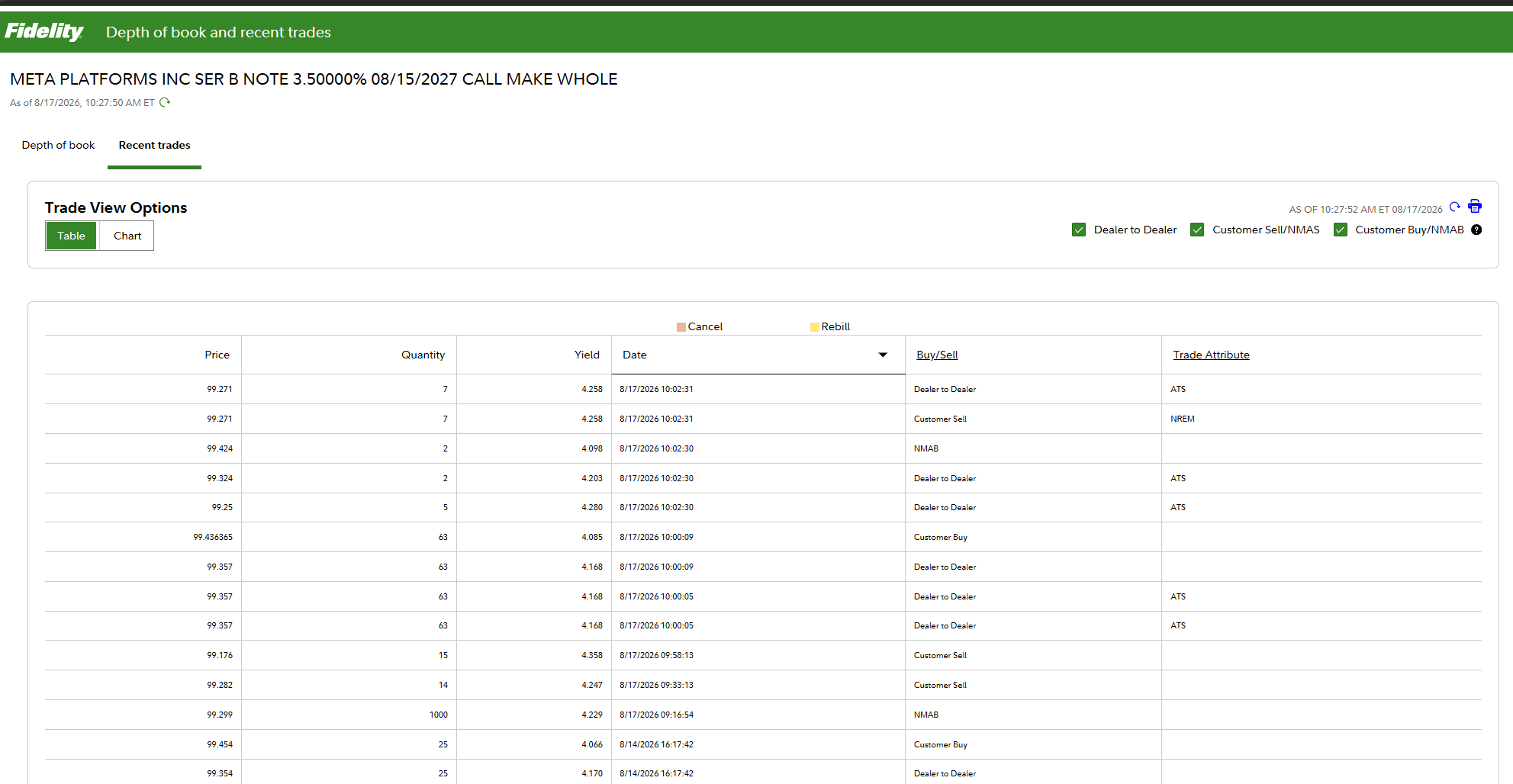Select the quantity cell 1000

tap(439, 715)
